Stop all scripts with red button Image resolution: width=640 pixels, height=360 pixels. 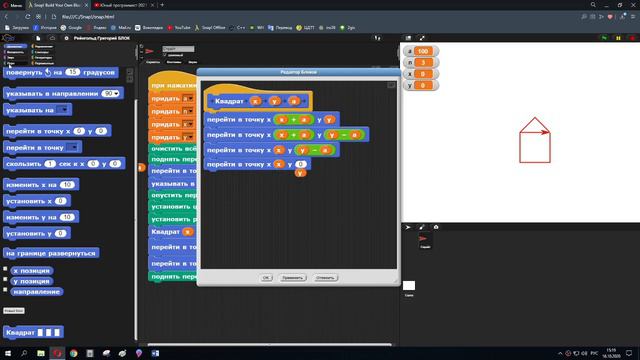(632, 38)
